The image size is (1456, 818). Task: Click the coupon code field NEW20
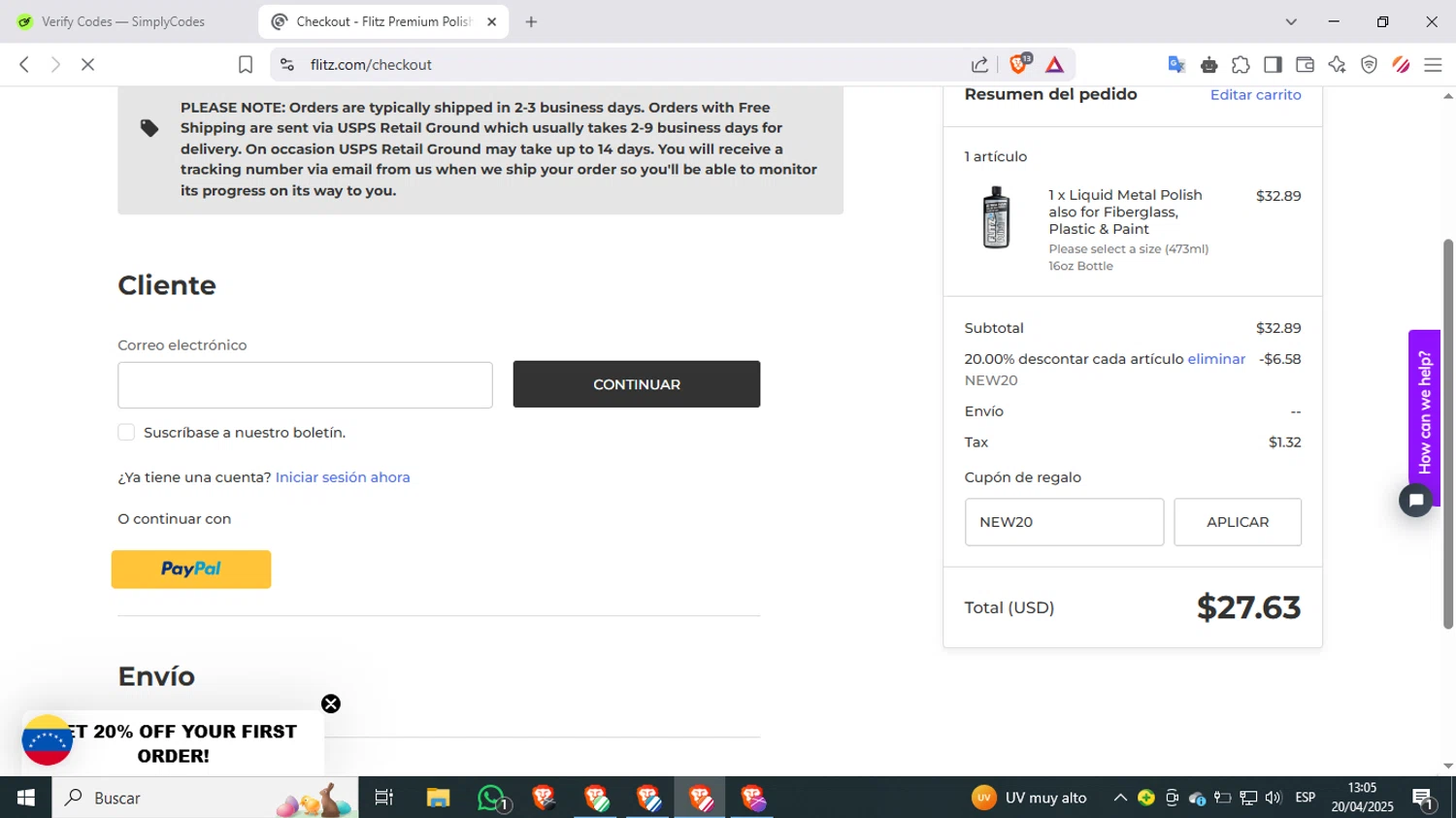(x=1064, y=522)
